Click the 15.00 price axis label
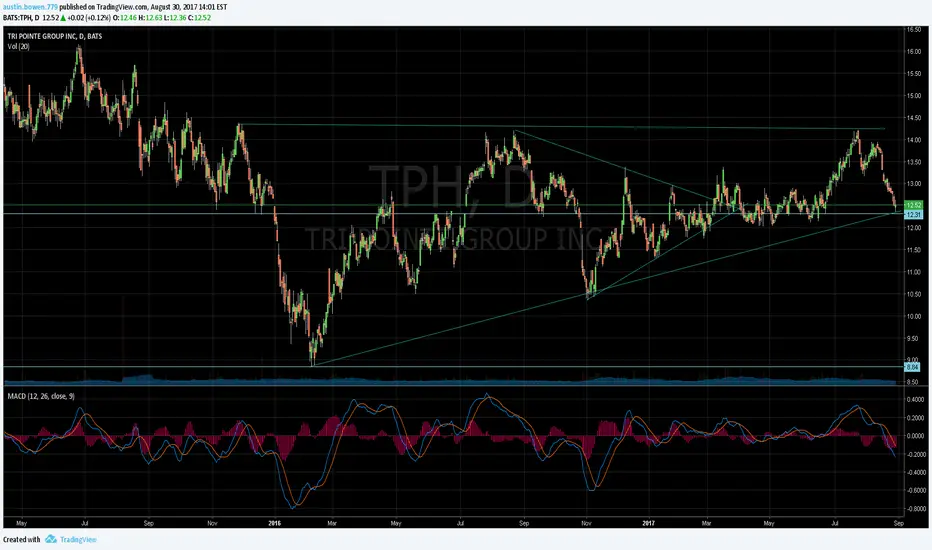 point(914,96)
